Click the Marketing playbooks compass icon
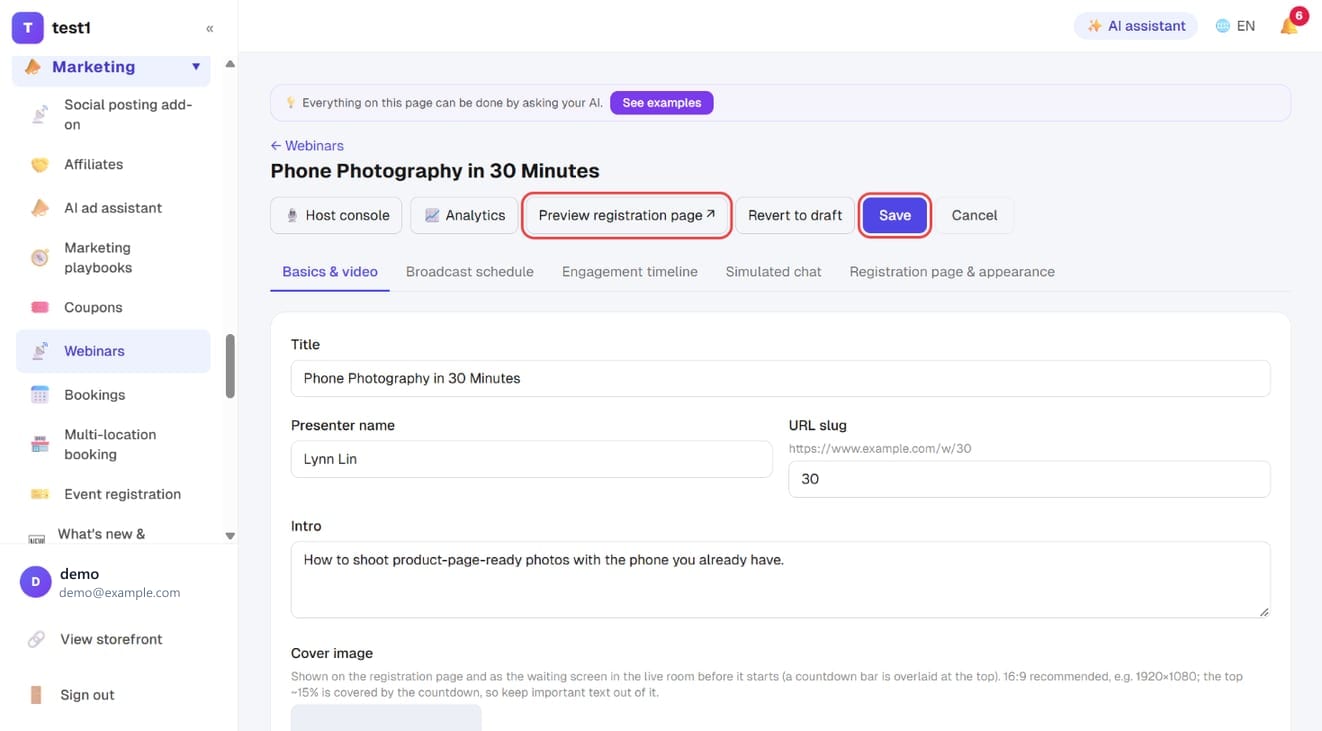This screenshot has width=1322, height=731. [40, 258]
